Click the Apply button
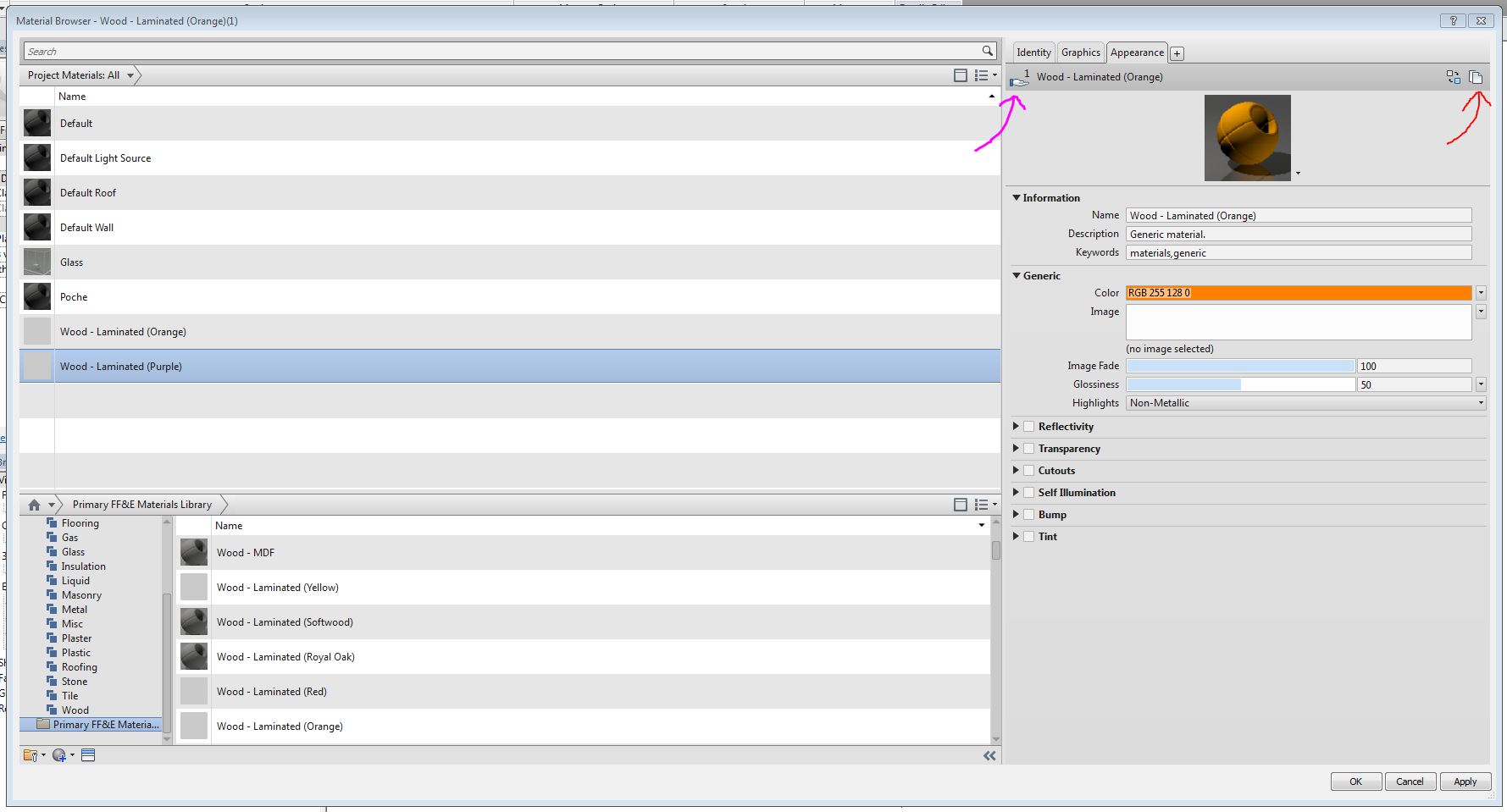Screen dimensions: 1507x812 point(1465,782)
